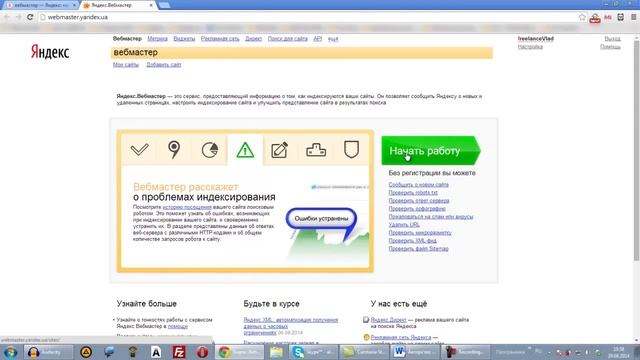Open the Поиск для сайта link

pyautogui.click(x=287, y=39)
